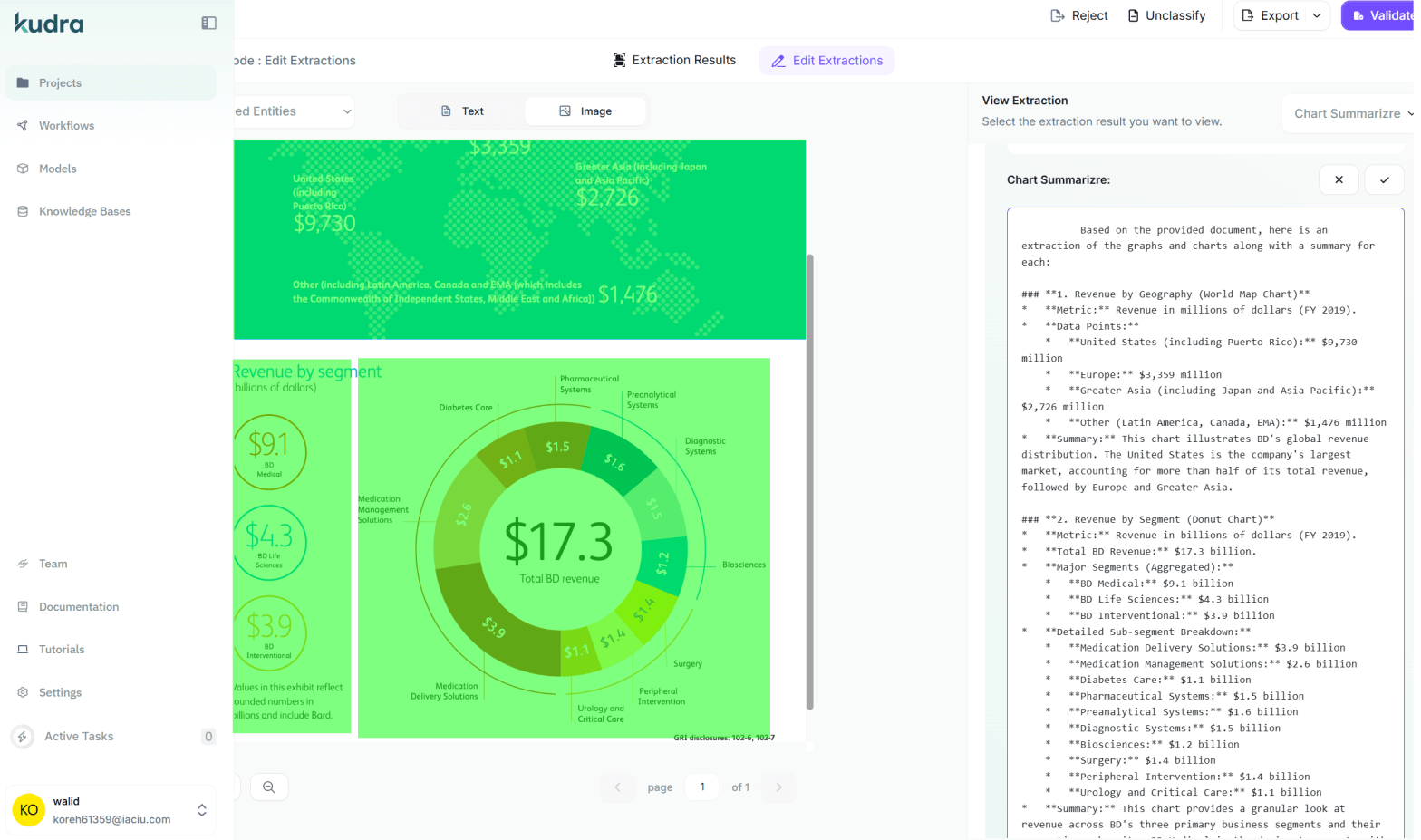Click the Knowledge Bases database icon
This screenshot has width=1421, height=840.
23,211
